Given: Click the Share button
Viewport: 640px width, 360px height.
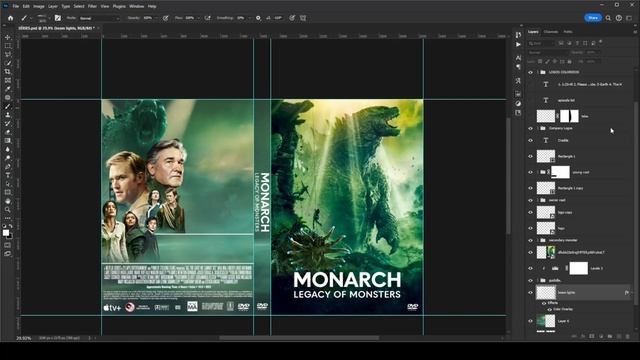Looking at the screenshot, I should click(593, 18).
